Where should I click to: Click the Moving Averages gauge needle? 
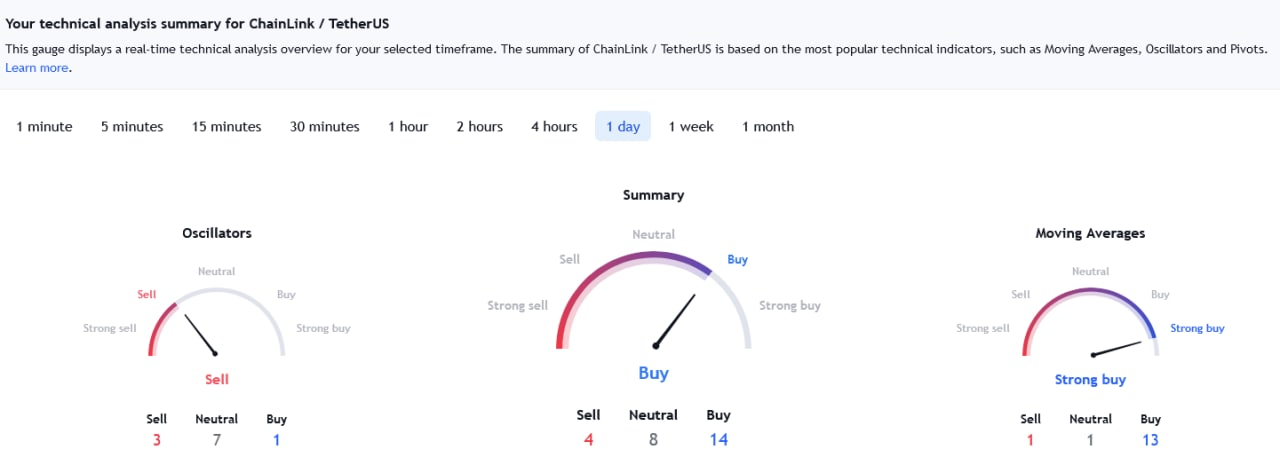pyautogui.click(x=1117, y=349)
